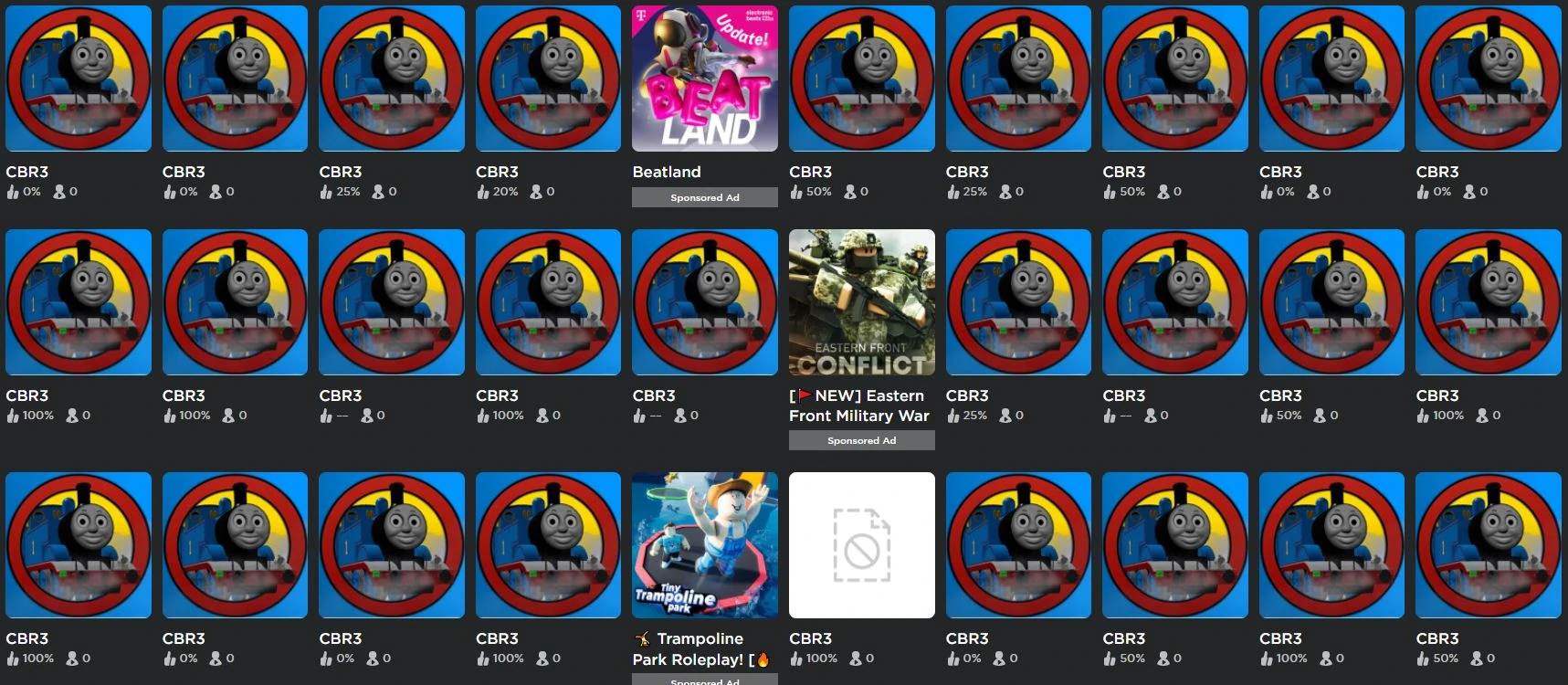Click the thumbs-up icon beside the 20% rating

(x=482, y=192)
